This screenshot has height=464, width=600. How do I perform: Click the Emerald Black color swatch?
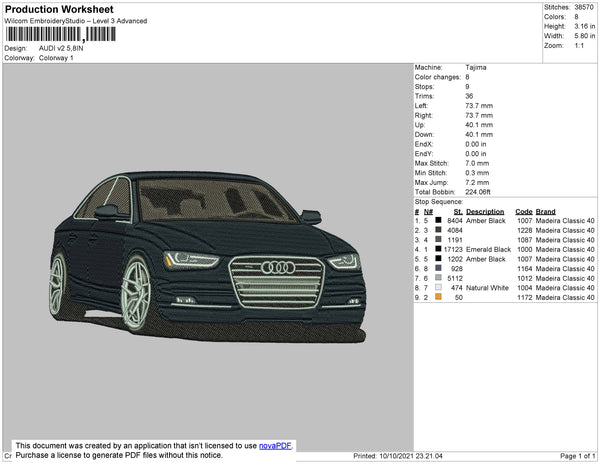click(438, 249)
